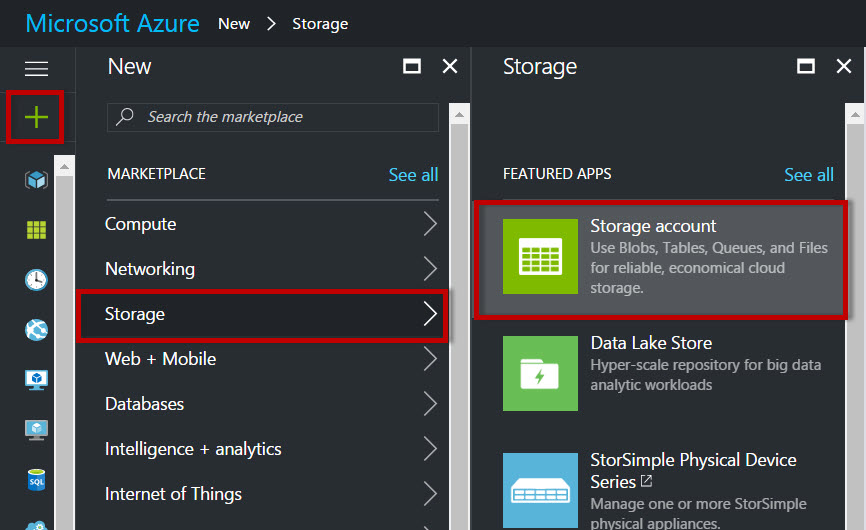Click external link icon next to Series
866x530 pixels.
click(646, 481)
